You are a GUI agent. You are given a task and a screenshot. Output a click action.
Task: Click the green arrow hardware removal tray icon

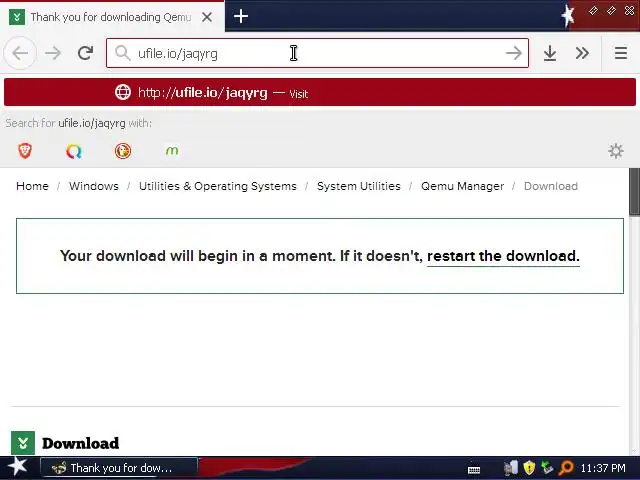click(547, 468)
